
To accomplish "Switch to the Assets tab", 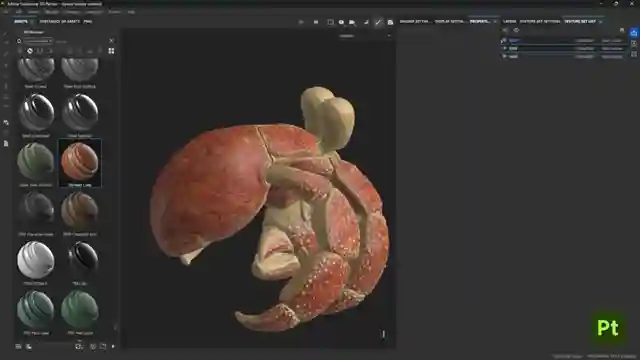I will (21, 22).
